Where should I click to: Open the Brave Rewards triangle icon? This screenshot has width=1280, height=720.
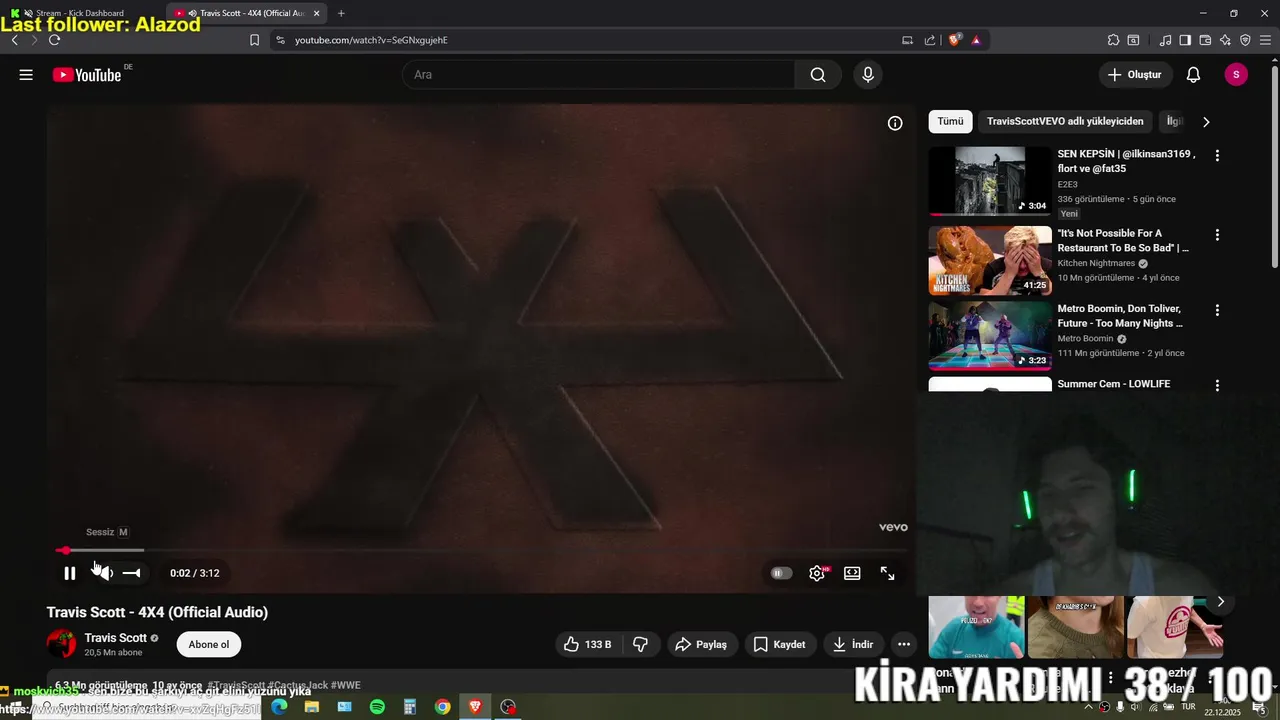[976, 40]
